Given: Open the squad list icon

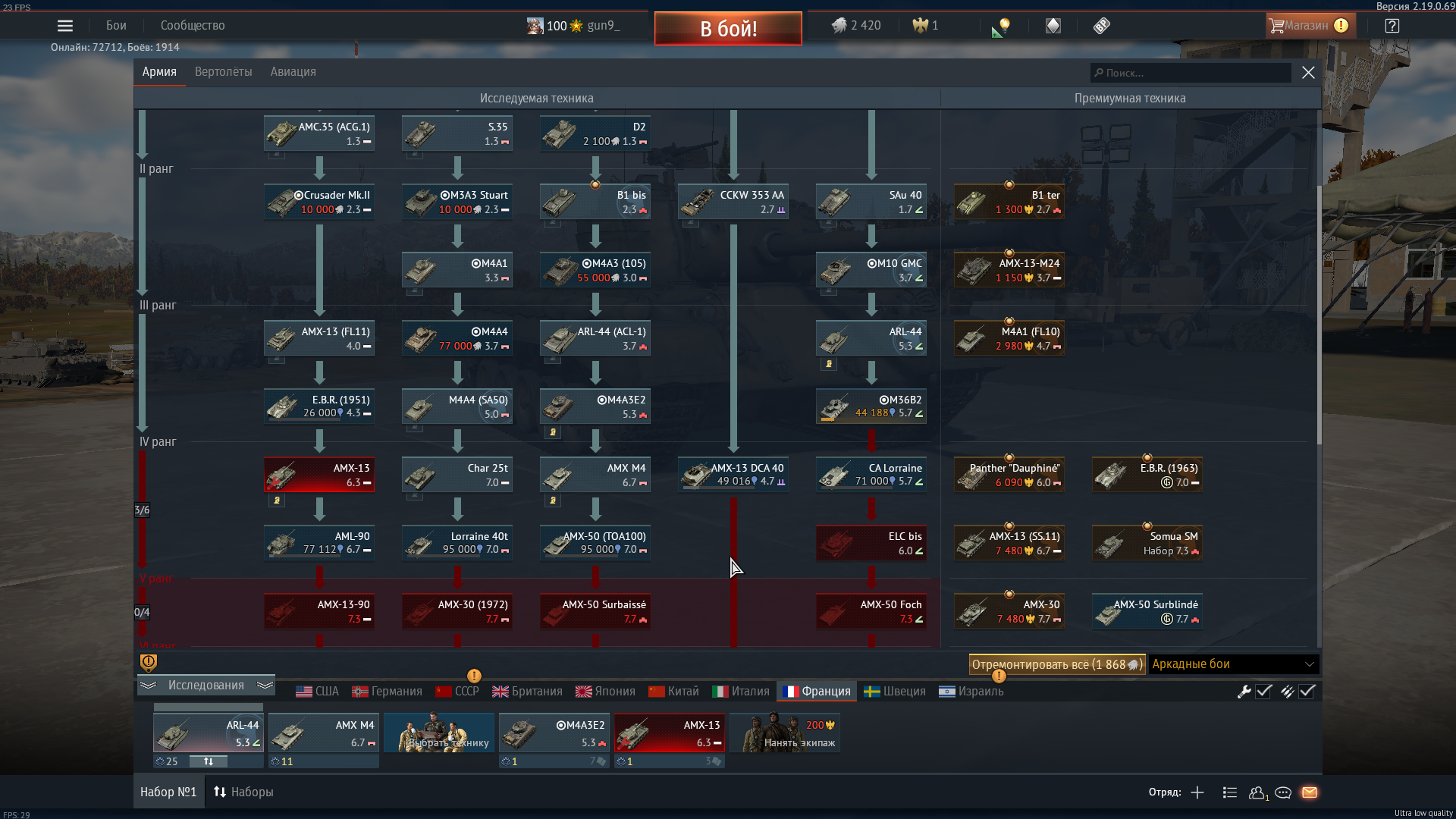Looking at the screenshot, I should tap(1230, 792).
